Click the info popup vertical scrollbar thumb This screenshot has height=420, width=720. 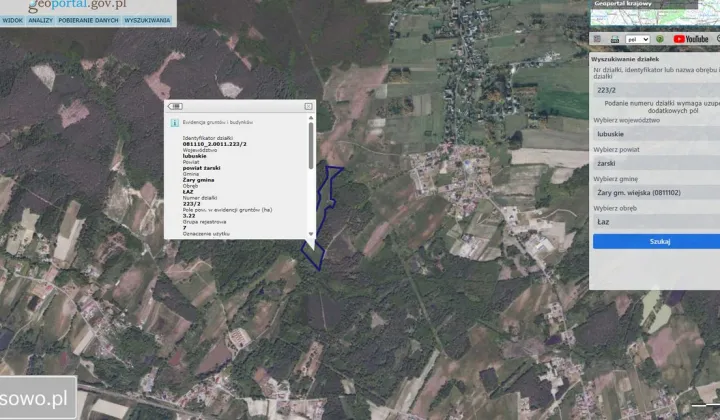point(311,146)
